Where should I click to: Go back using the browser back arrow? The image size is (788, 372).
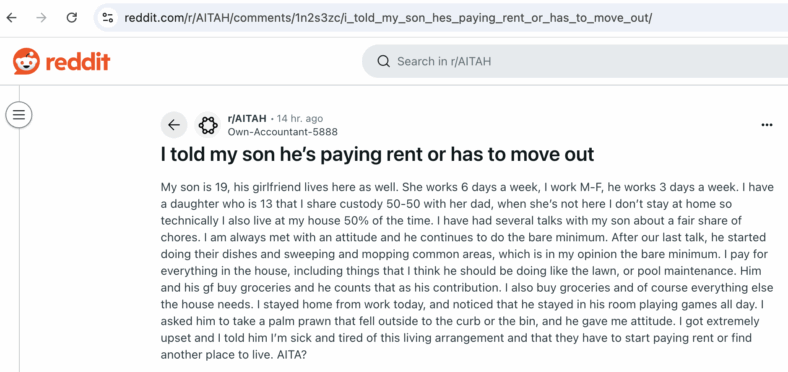[x=11, y=18]
